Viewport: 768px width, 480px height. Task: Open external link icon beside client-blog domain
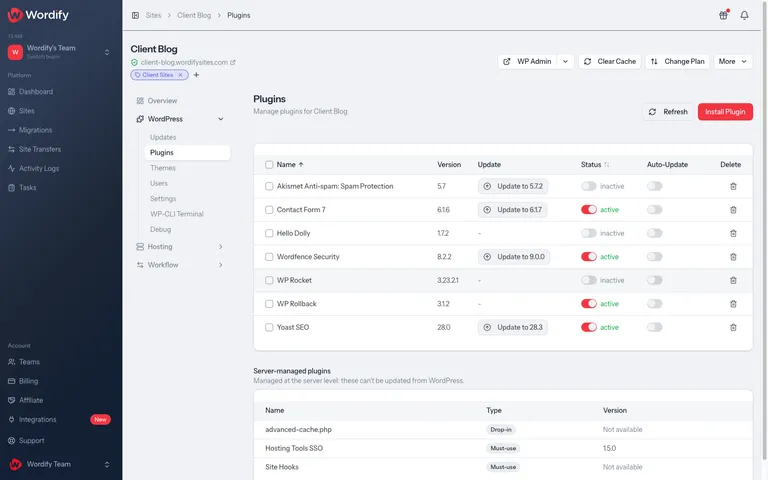[x=233, y=62]
